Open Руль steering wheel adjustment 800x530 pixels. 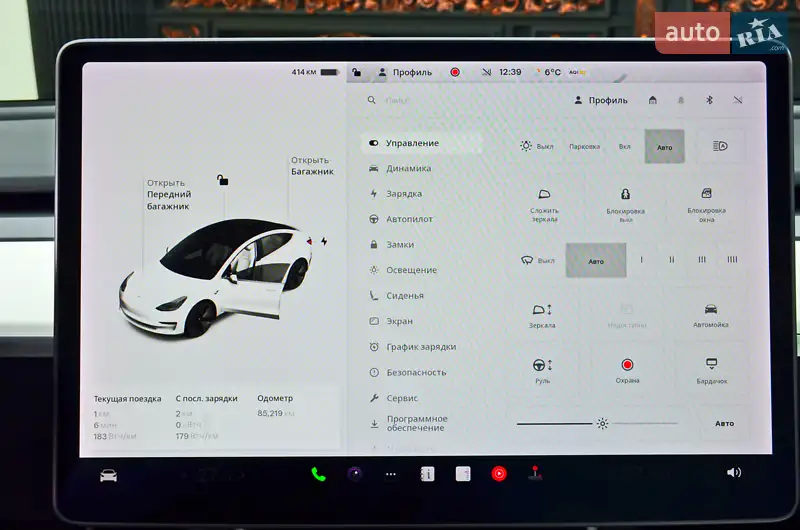(x=542, y=370)
